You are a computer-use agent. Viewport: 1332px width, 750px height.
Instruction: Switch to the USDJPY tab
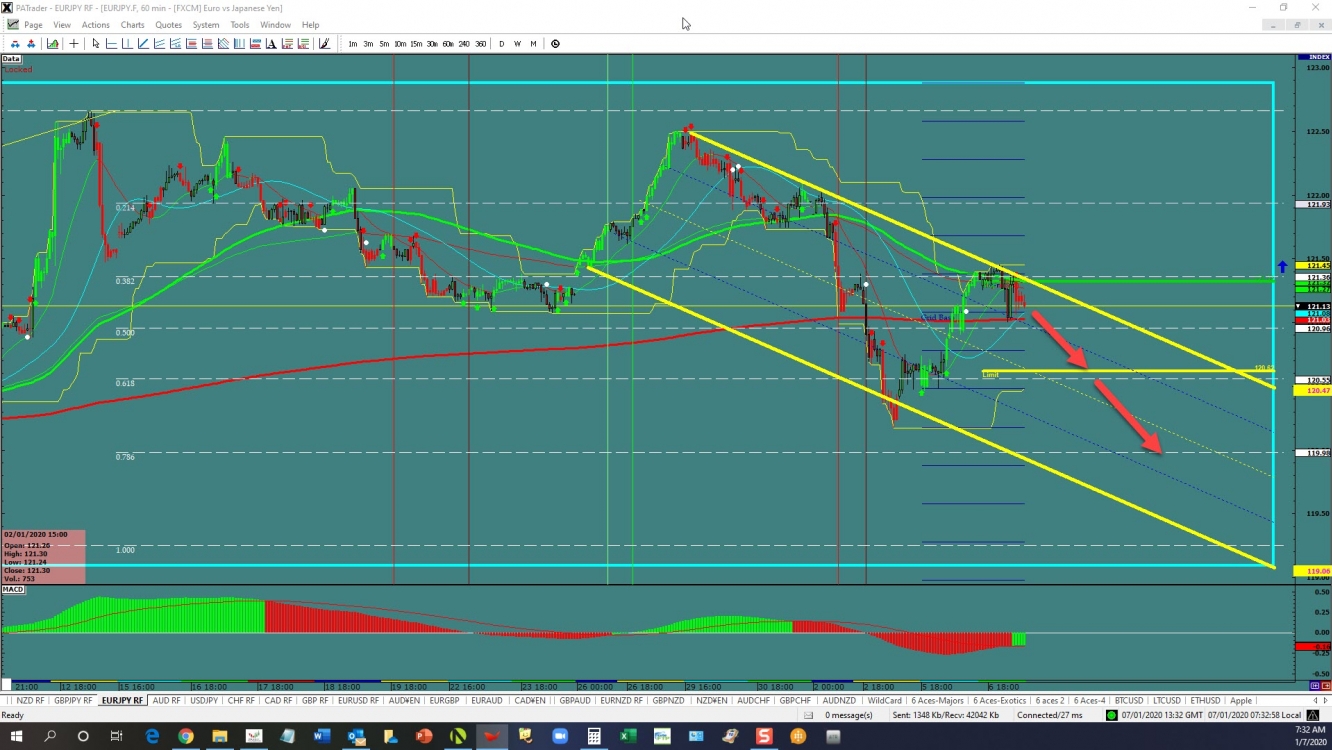[204, 700]
